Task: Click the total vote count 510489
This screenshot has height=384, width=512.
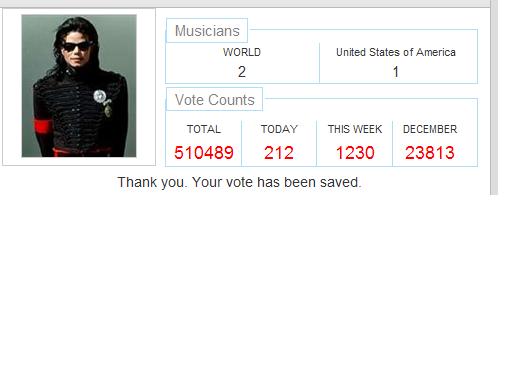Action: tap(204, 153)
